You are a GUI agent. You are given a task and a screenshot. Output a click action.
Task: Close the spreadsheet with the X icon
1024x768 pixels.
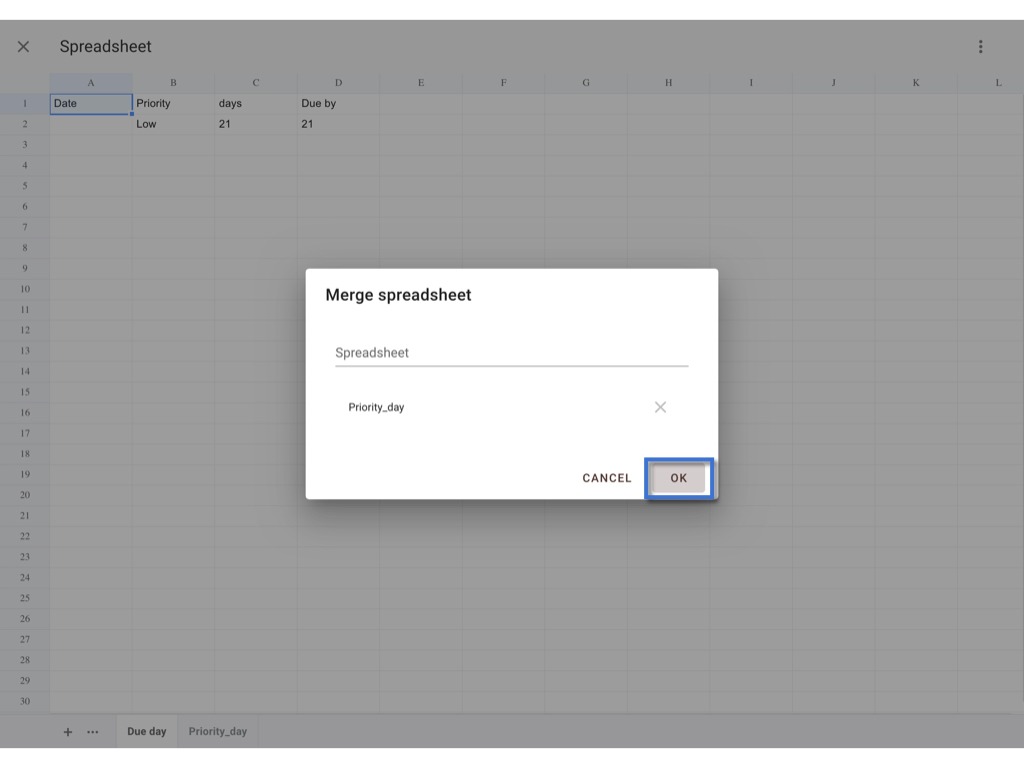pyautogui.click(x=24, y=47)
